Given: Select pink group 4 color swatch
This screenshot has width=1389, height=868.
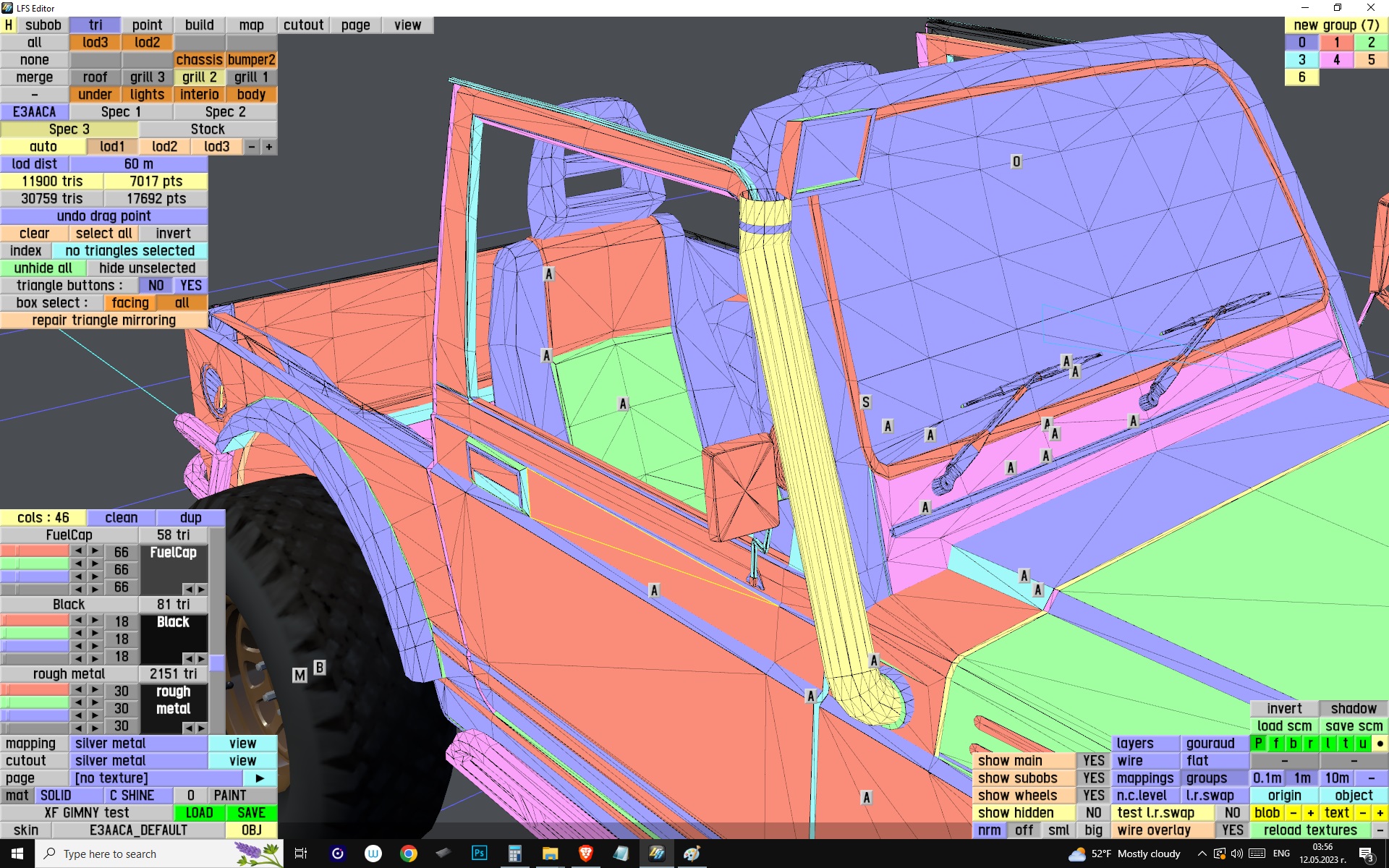Looking at the screenshot, I should coord(1336,60).
